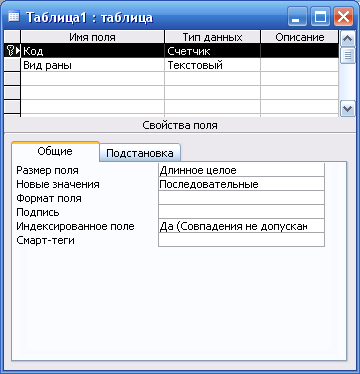Click the Описание cell for Вид раны
The width and height of the screenshot is (360, 374).
[300, 65]
